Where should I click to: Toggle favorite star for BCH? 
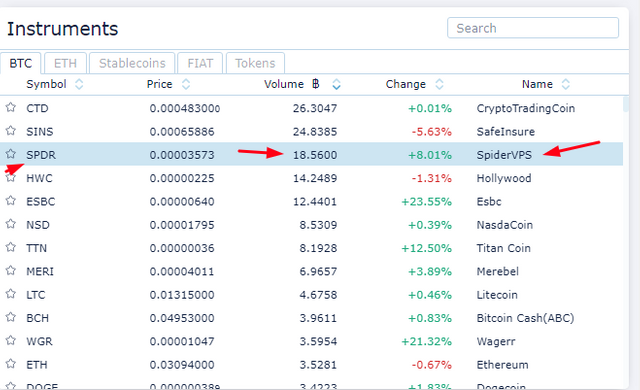tap(11, 317)
